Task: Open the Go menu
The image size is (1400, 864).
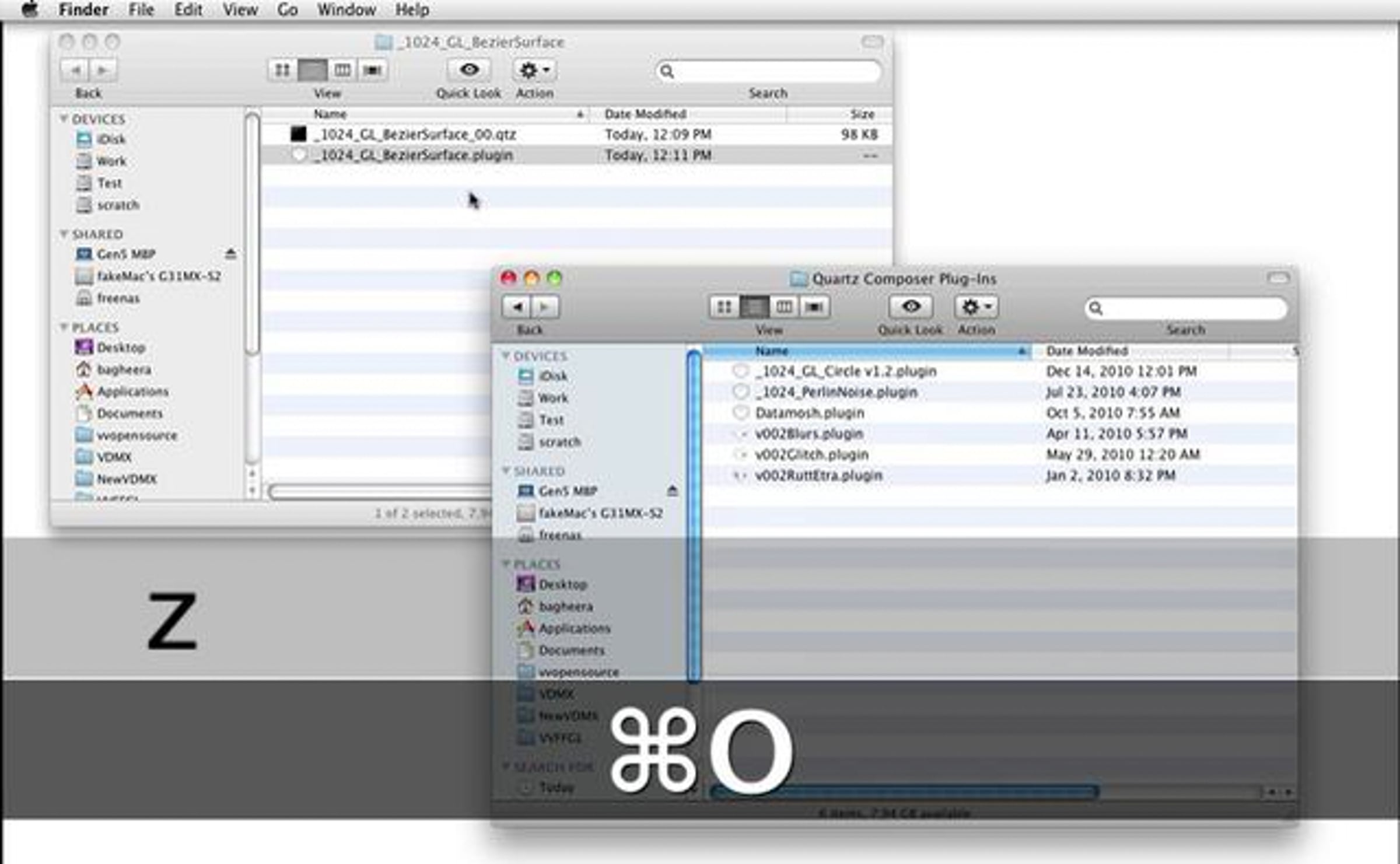Action: click(x=288, y=10)
